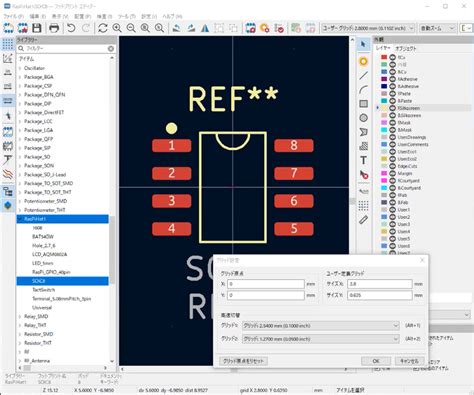Image resolution: width=474 pixels, height=395 pixels.
Task: Hide the F.Courtyard layer
Action: point(393,181)
